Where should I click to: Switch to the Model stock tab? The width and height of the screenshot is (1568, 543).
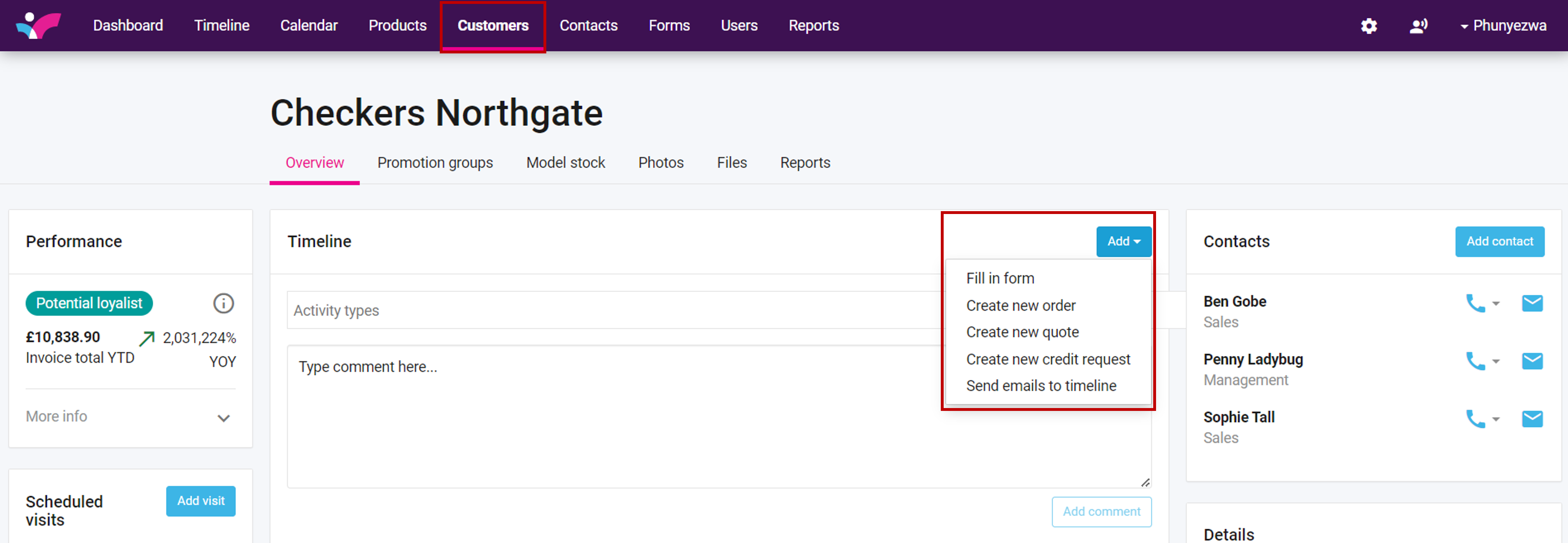point(566,162)
